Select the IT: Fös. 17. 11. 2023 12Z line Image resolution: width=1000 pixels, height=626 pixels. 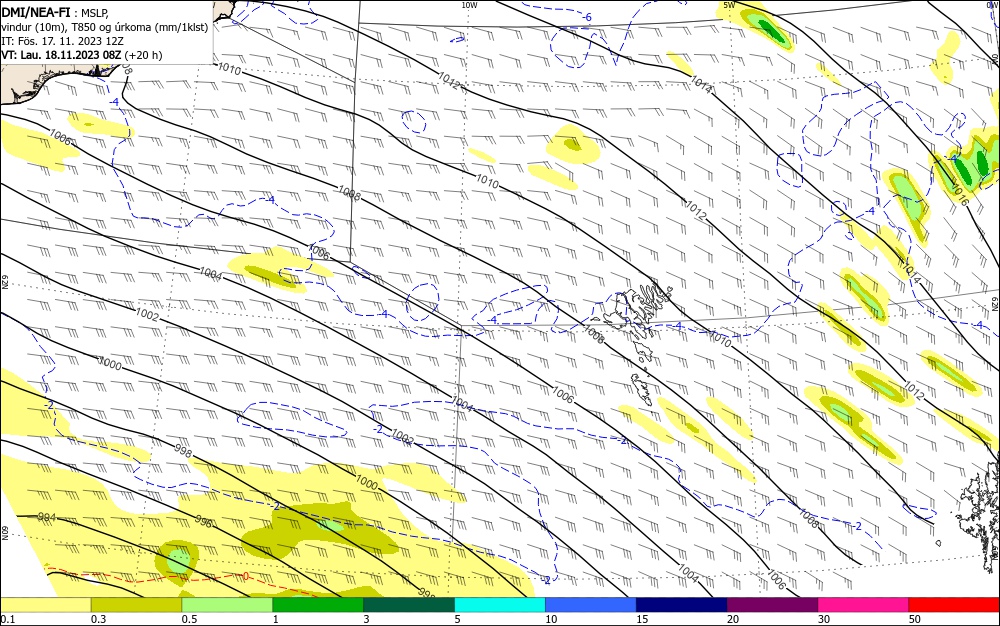pyautogui.click(x=62, y=41)
